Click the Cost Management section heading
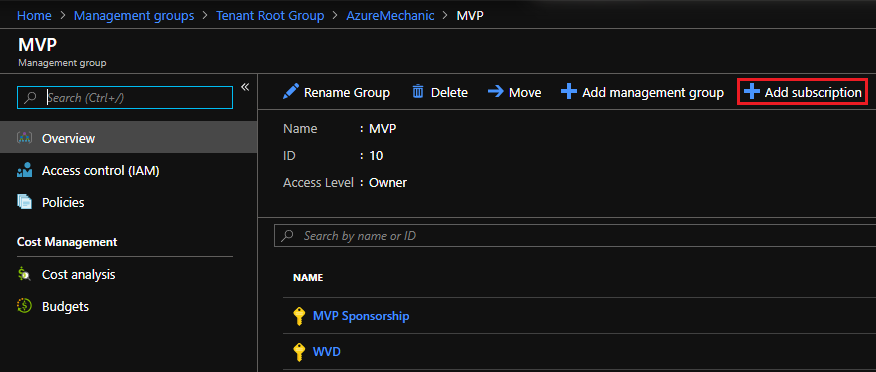The image size is (876, 372). click(x=67, y=242)
